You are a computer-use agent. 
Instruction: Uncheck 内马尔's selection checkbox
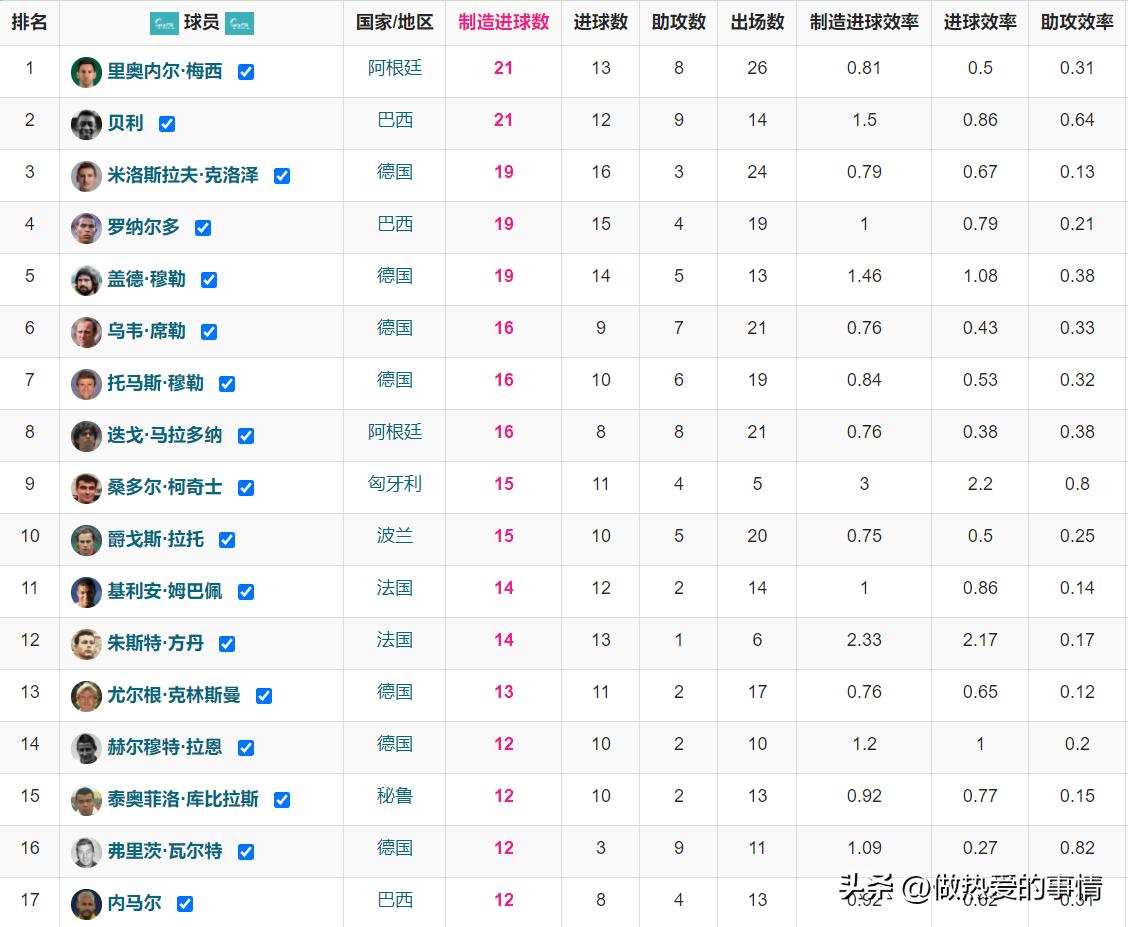click(x=186, y=903)
